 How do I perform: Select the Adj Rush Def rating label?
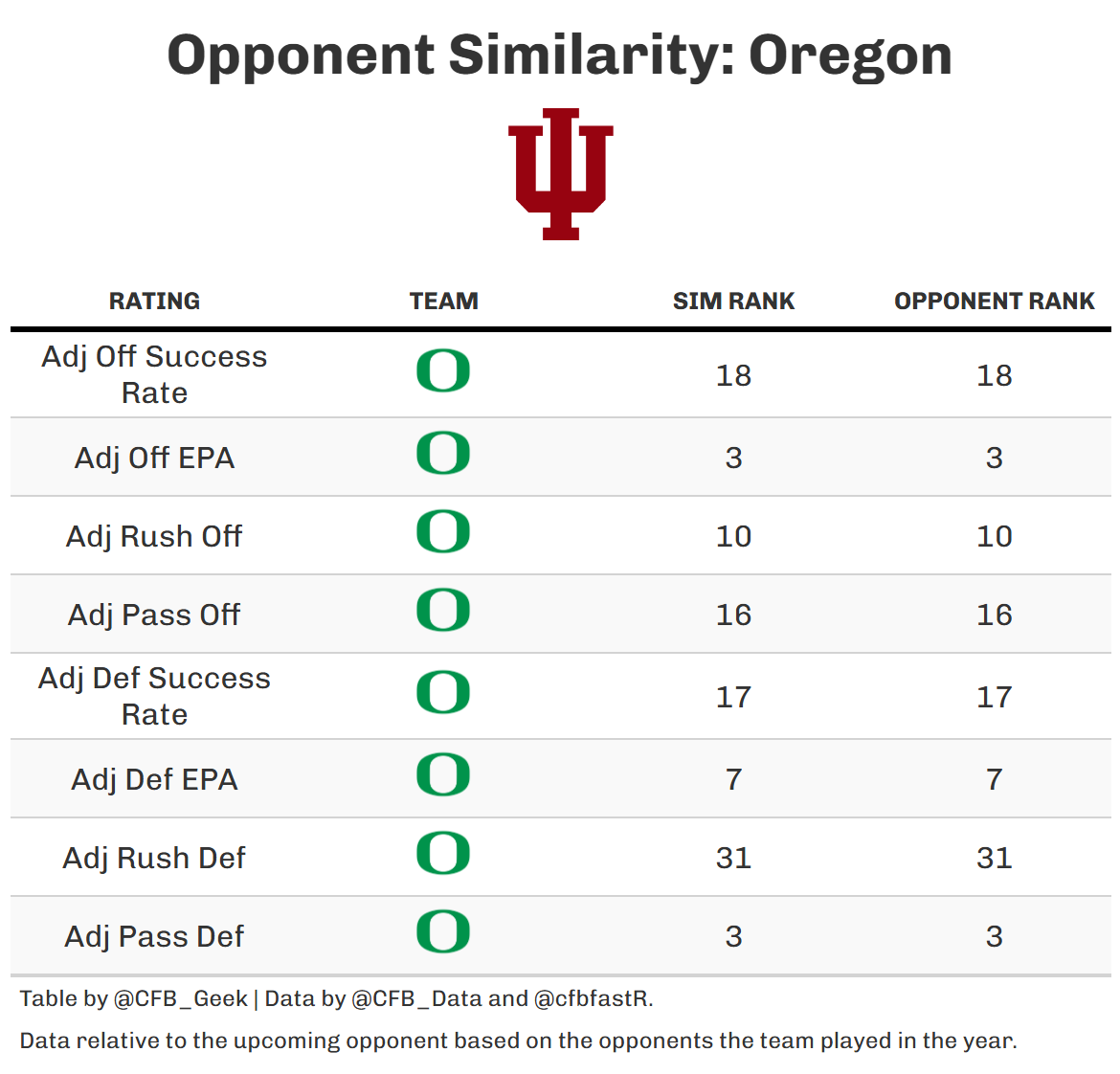pos(154,858)
